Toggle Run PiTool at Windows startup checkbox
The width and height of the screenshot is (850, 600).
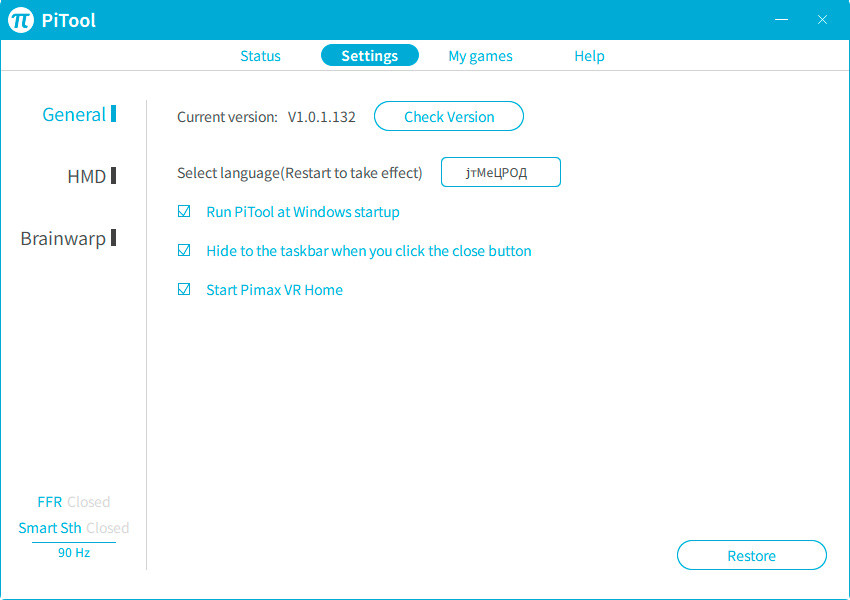click(184, 211)
